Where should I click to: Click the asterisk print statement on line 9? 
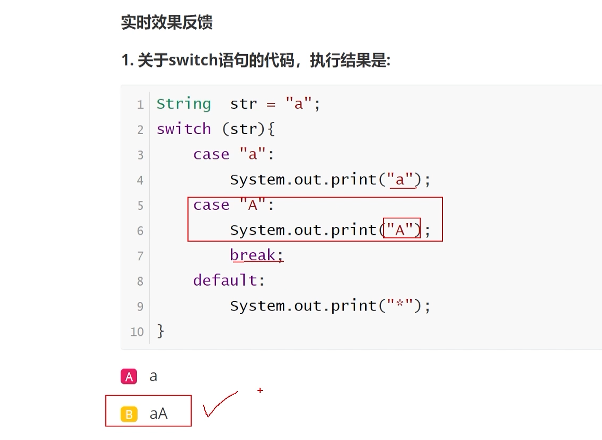click(331, 306)
